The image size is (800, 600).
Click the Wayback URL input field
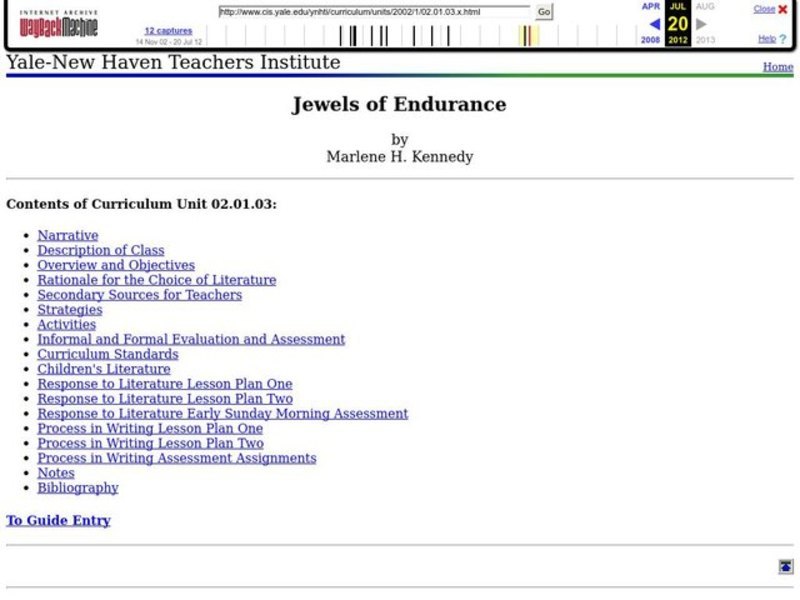[x=374, y=12]
